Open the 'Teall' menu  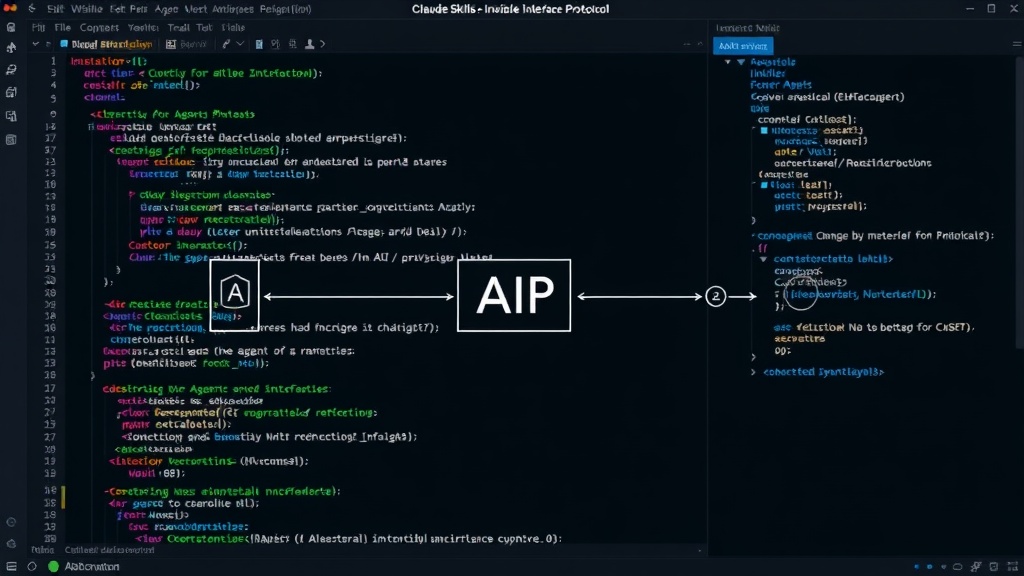pos(178,27)
